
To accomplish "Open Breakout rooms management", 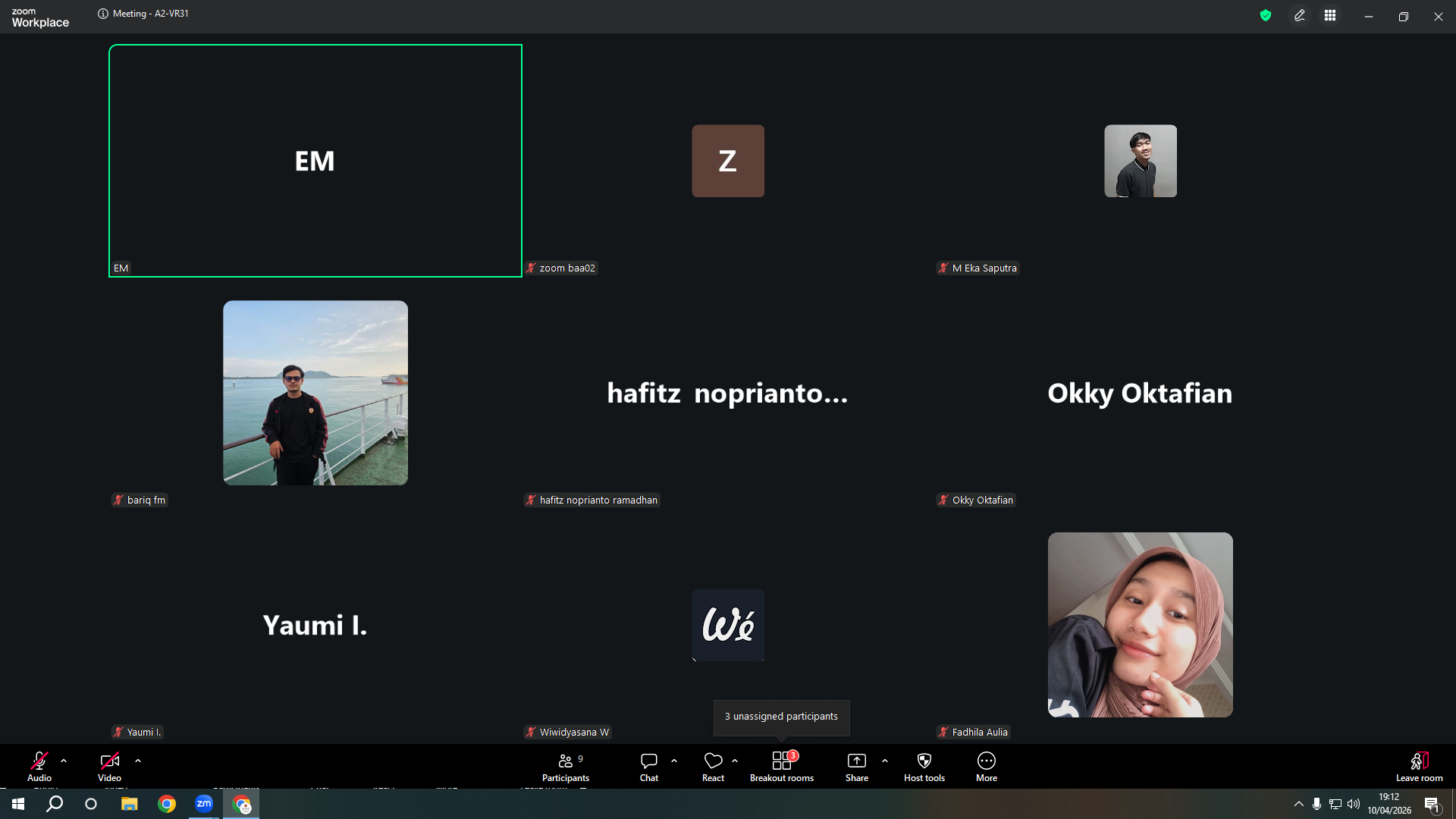I will [x=782, y=767].
